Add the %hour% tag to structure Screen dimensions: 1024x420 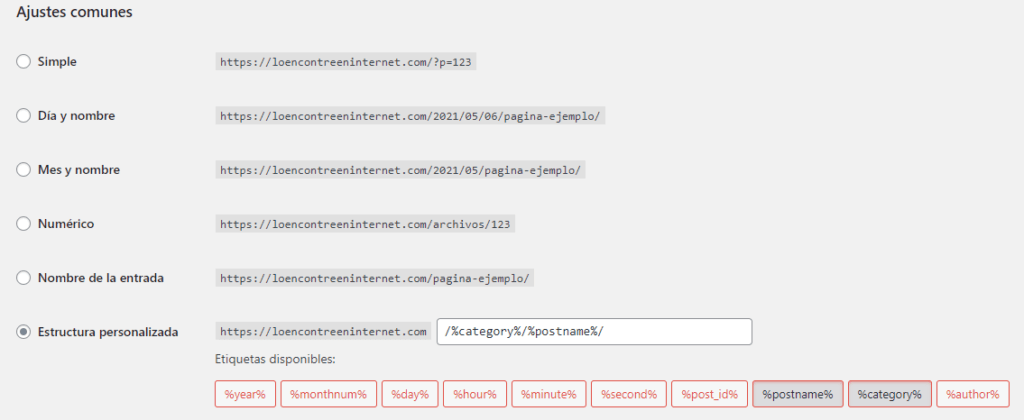[x=474, y=395]
